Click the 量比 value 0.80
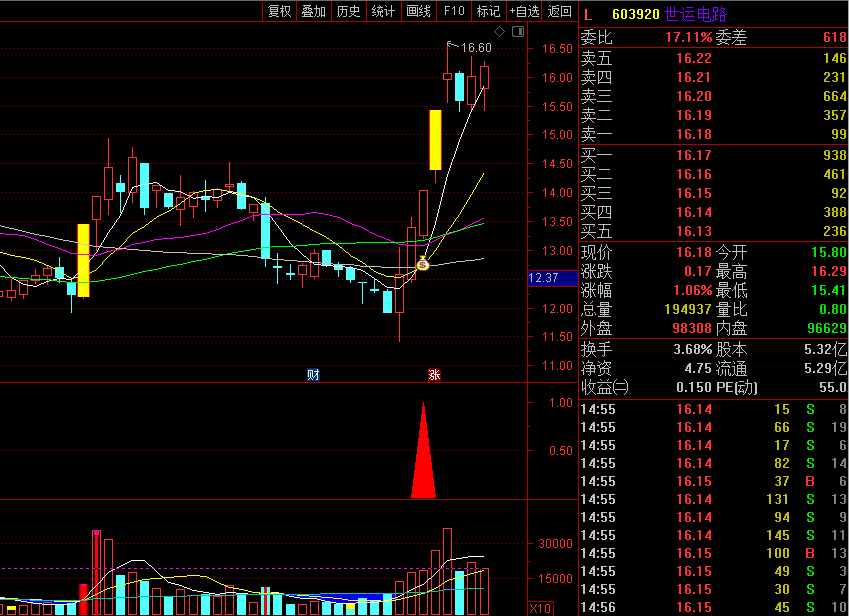 pyautogui.click(x=833, y=309)
